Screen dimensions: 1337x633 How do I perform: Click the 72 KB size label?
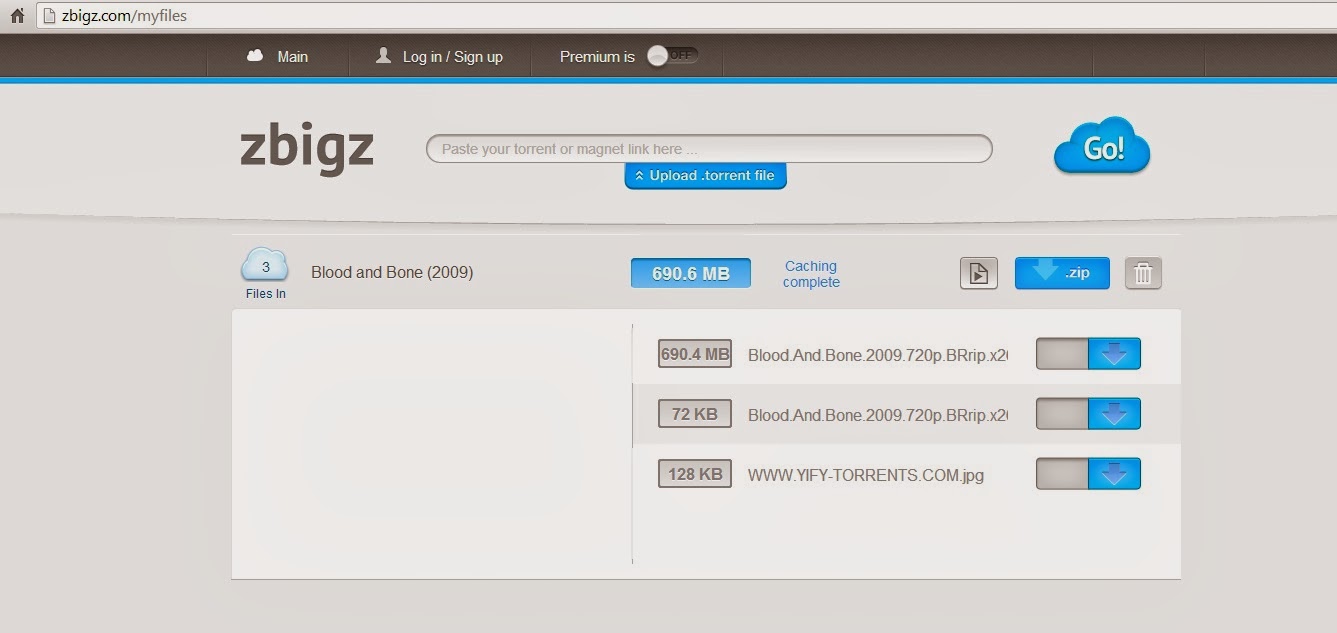[x=695, y=414]
